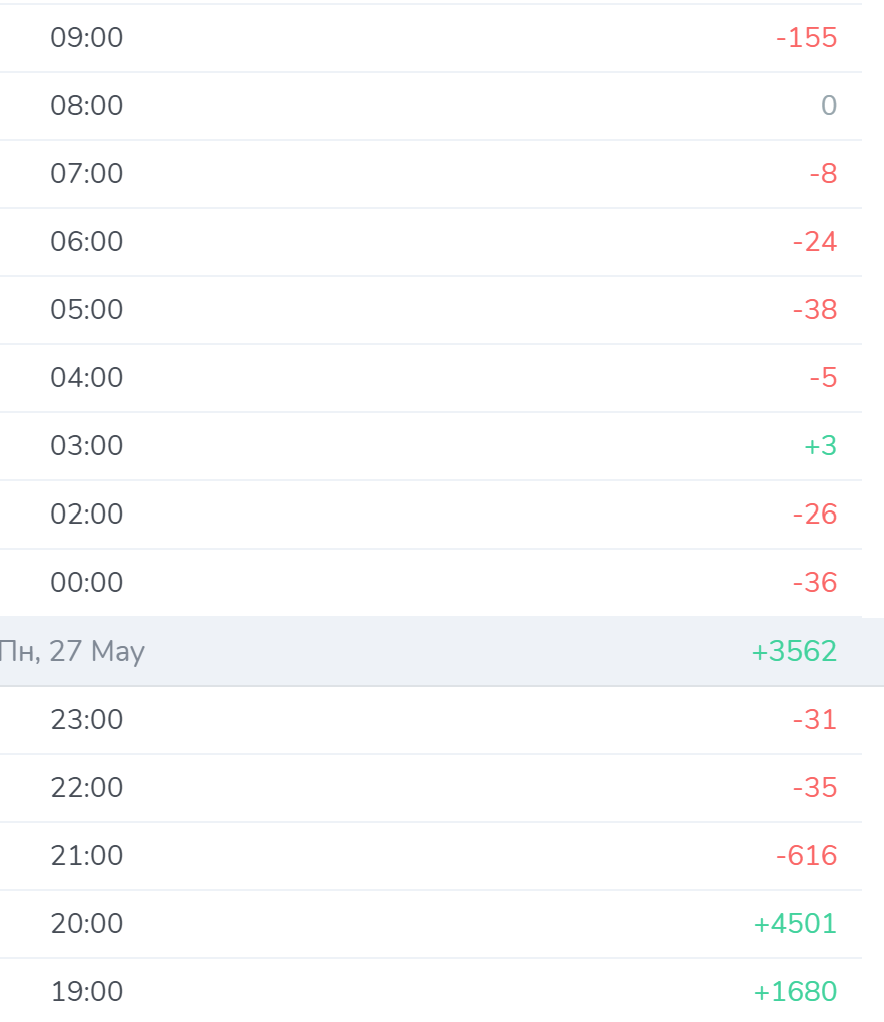Open the 07:00 hourly entry

[x=431, y=174]
